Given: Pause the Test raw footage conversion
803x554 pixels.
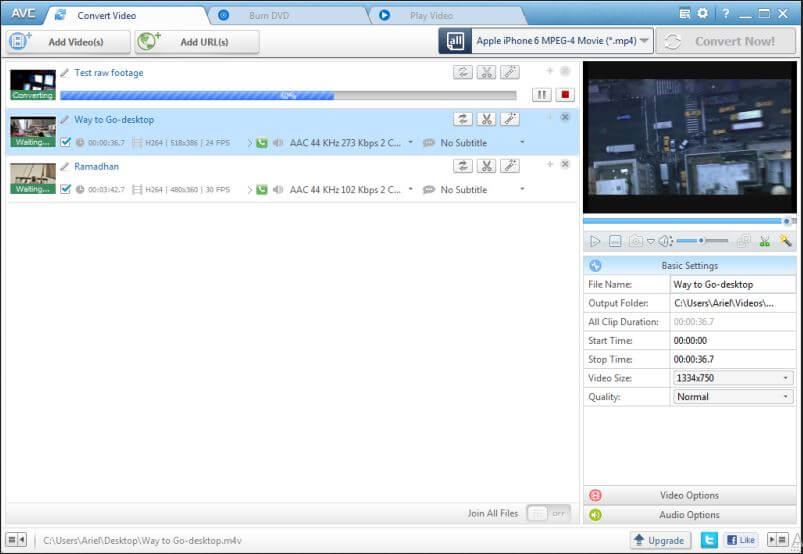Looking at the screenshot, I should 541,95.
